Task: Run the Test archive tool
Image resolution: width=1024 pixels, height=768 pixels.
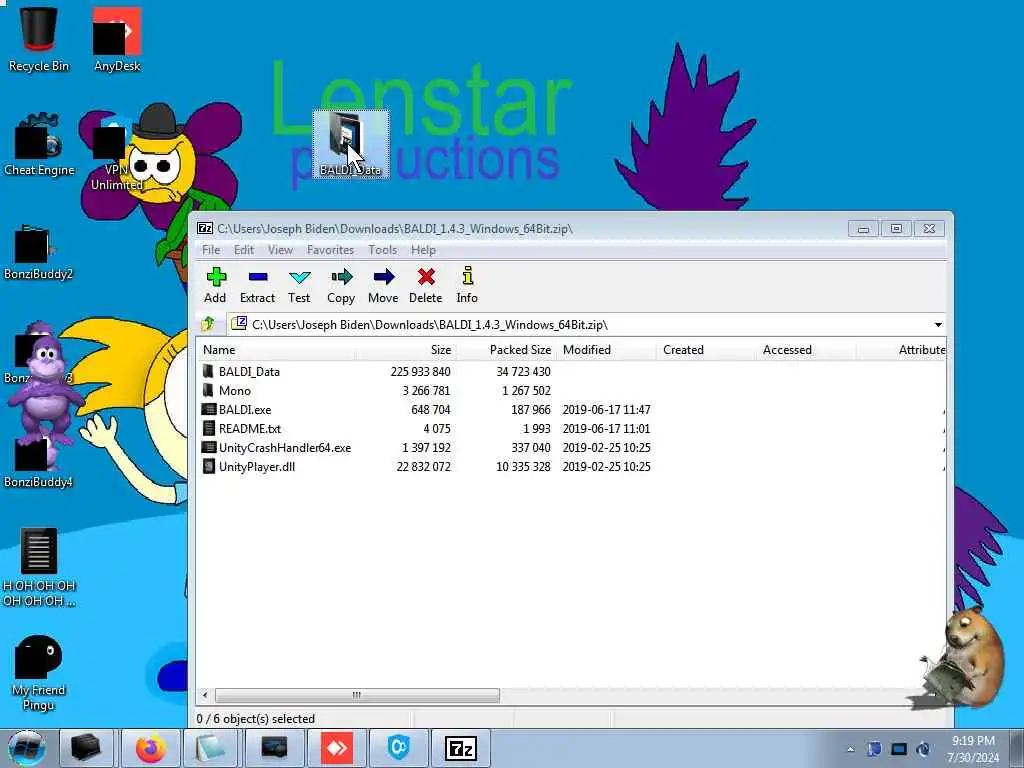Action: [299, 285]
